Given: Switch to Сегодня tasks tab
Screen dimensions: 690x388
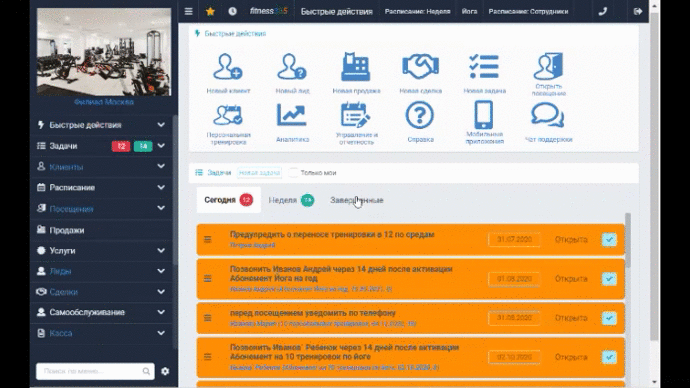Looking at the screenshot, I should click(228, 200).
